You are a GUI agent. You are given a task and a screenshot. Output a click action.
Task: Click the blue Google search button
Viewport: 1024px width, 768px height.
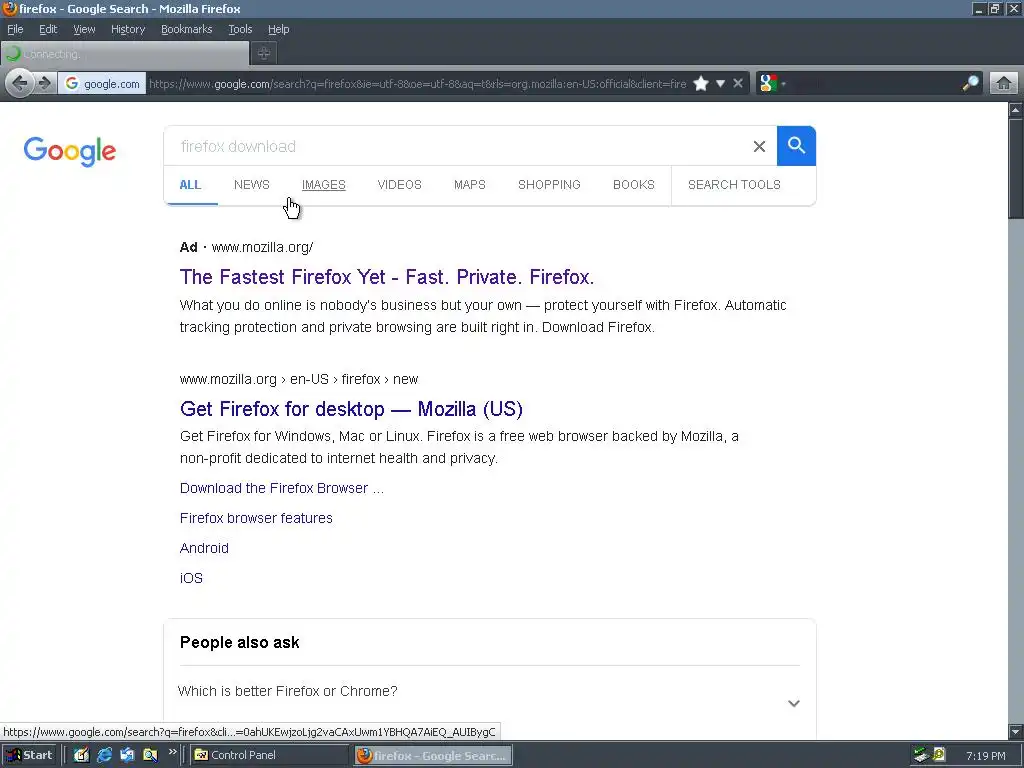[796, 146]
